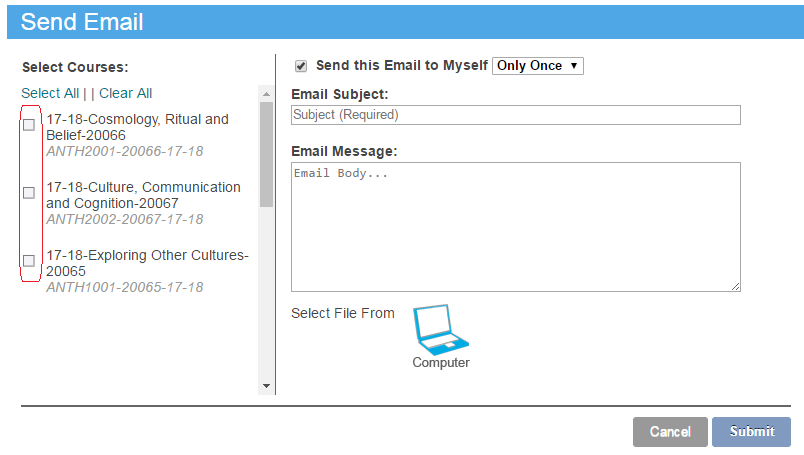The image size is (804, 455).
Task: Click the course list scroll up arrow
Action: pyautogui.click(x=266, y=94)
